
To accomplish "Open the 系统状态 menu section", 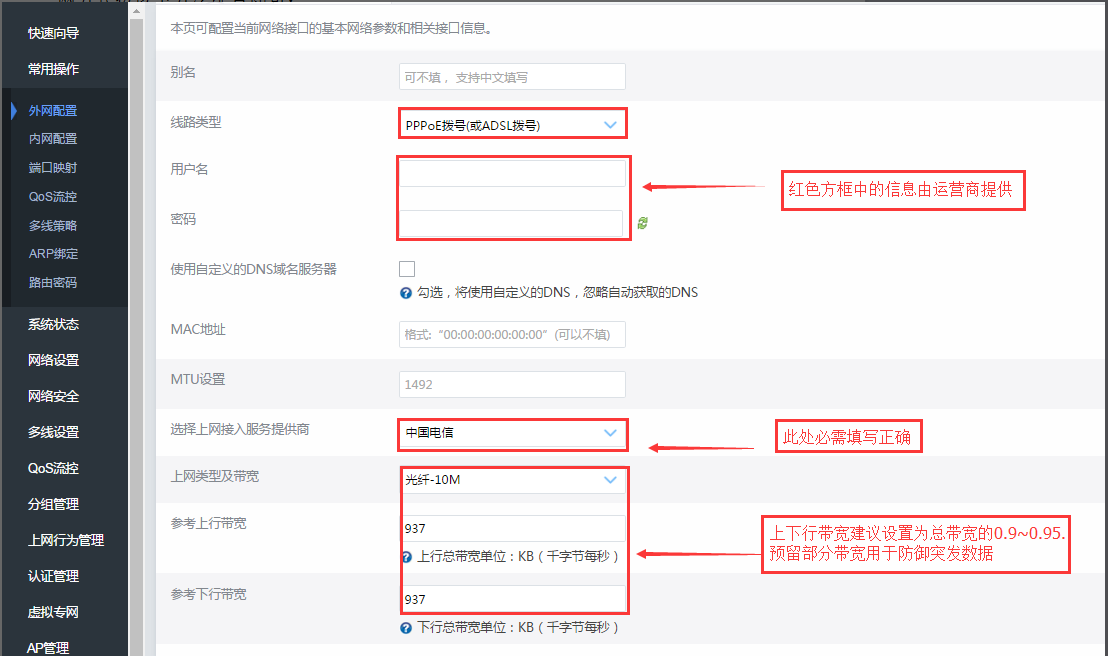I will tap(54, 324).
